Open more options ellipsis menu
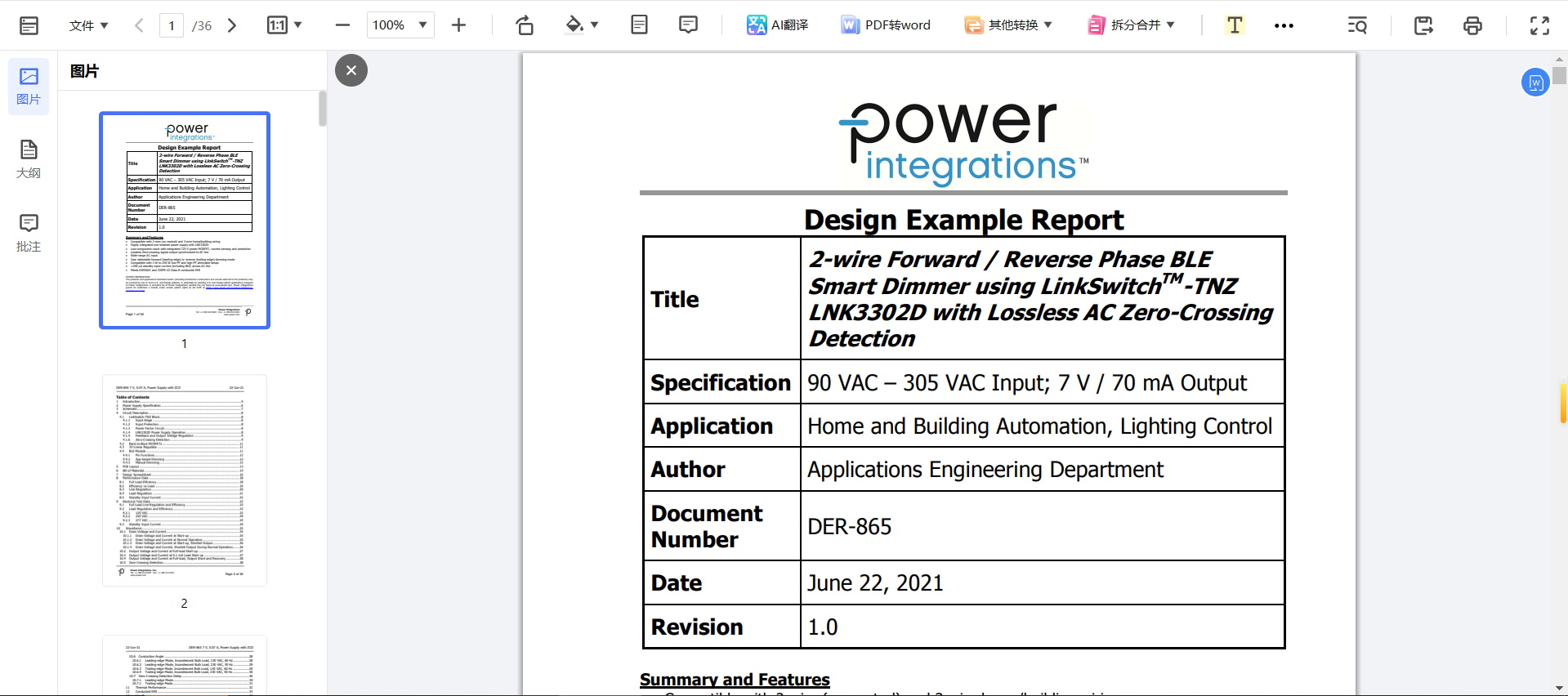This screenshot has height=696, width=1568. click(1284, 25)
